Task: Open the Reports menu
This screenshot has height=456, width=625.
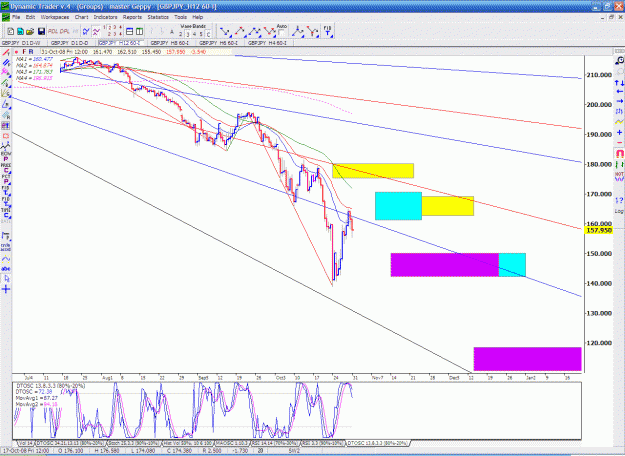Action: (x=132, y=17)
